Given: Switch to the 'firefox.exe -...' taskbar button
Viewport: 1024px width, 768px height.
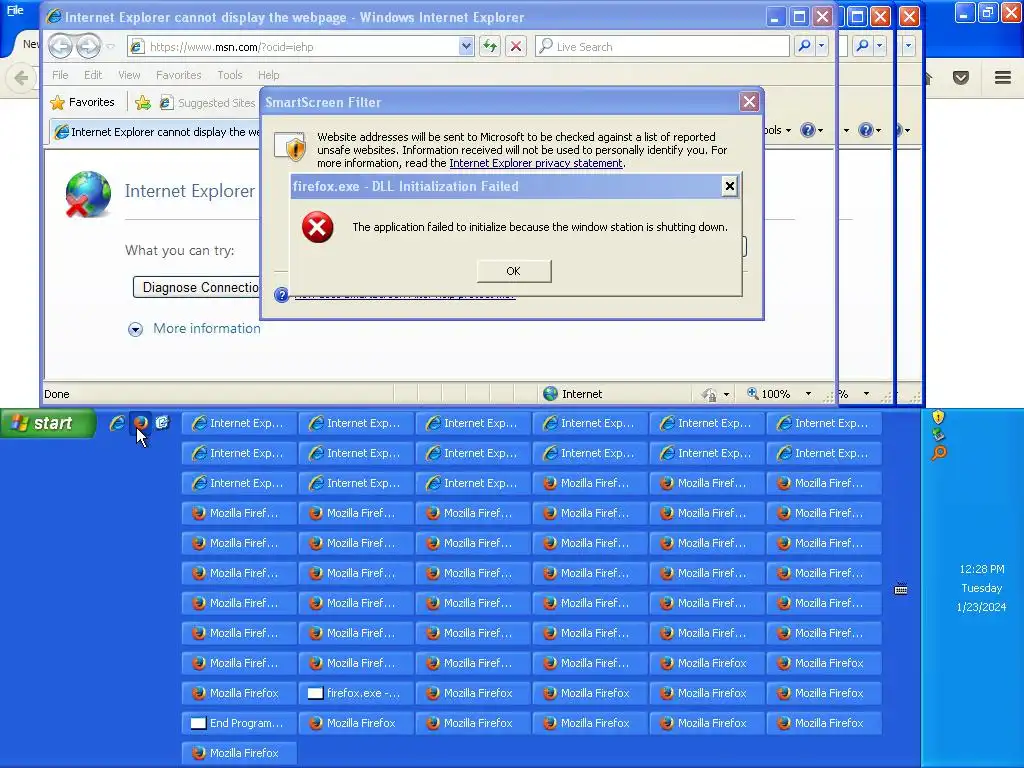Looking at the screenshot, I should (x=357, y=693).
